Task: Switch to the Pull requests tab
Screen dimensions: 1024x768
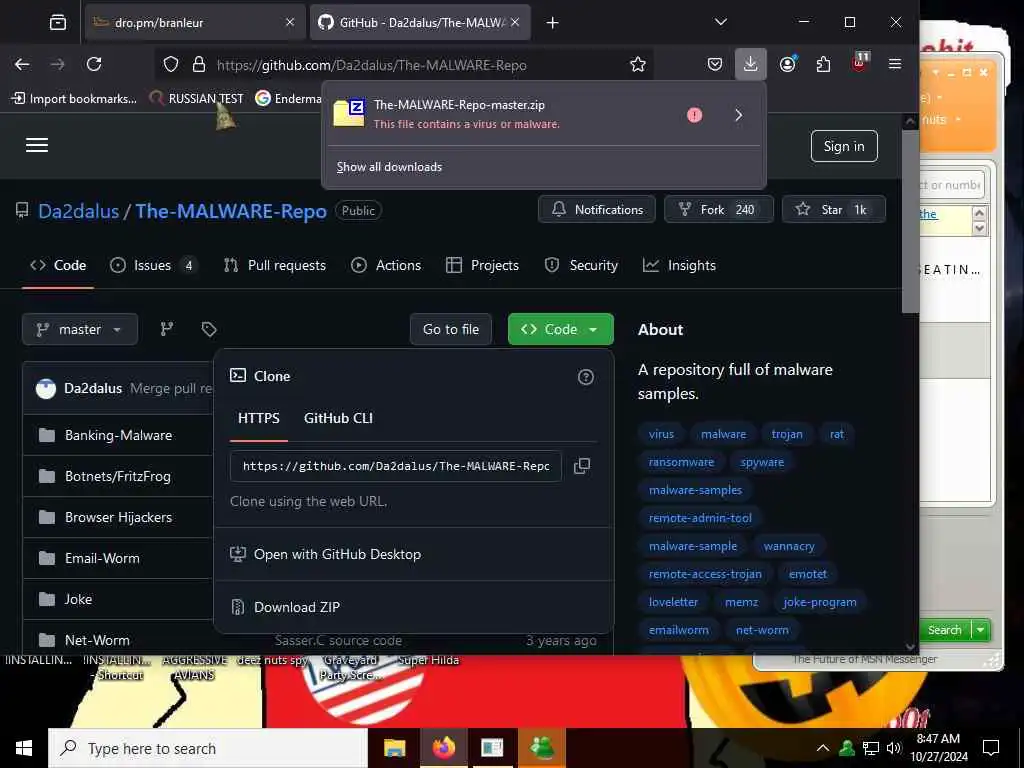Action: 275,265
